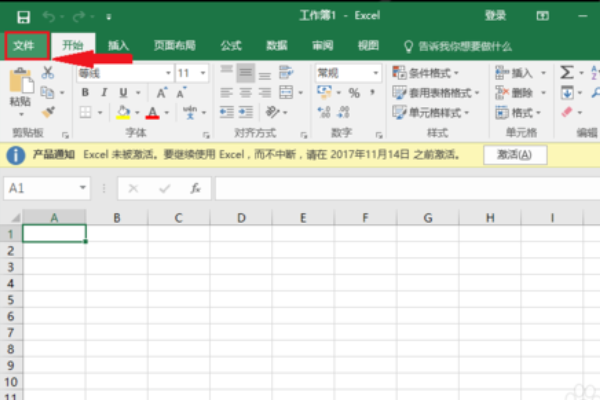600x400 pixels.
Task: Open the number format dropdown (常规)
Action: [x=376, y=73]
